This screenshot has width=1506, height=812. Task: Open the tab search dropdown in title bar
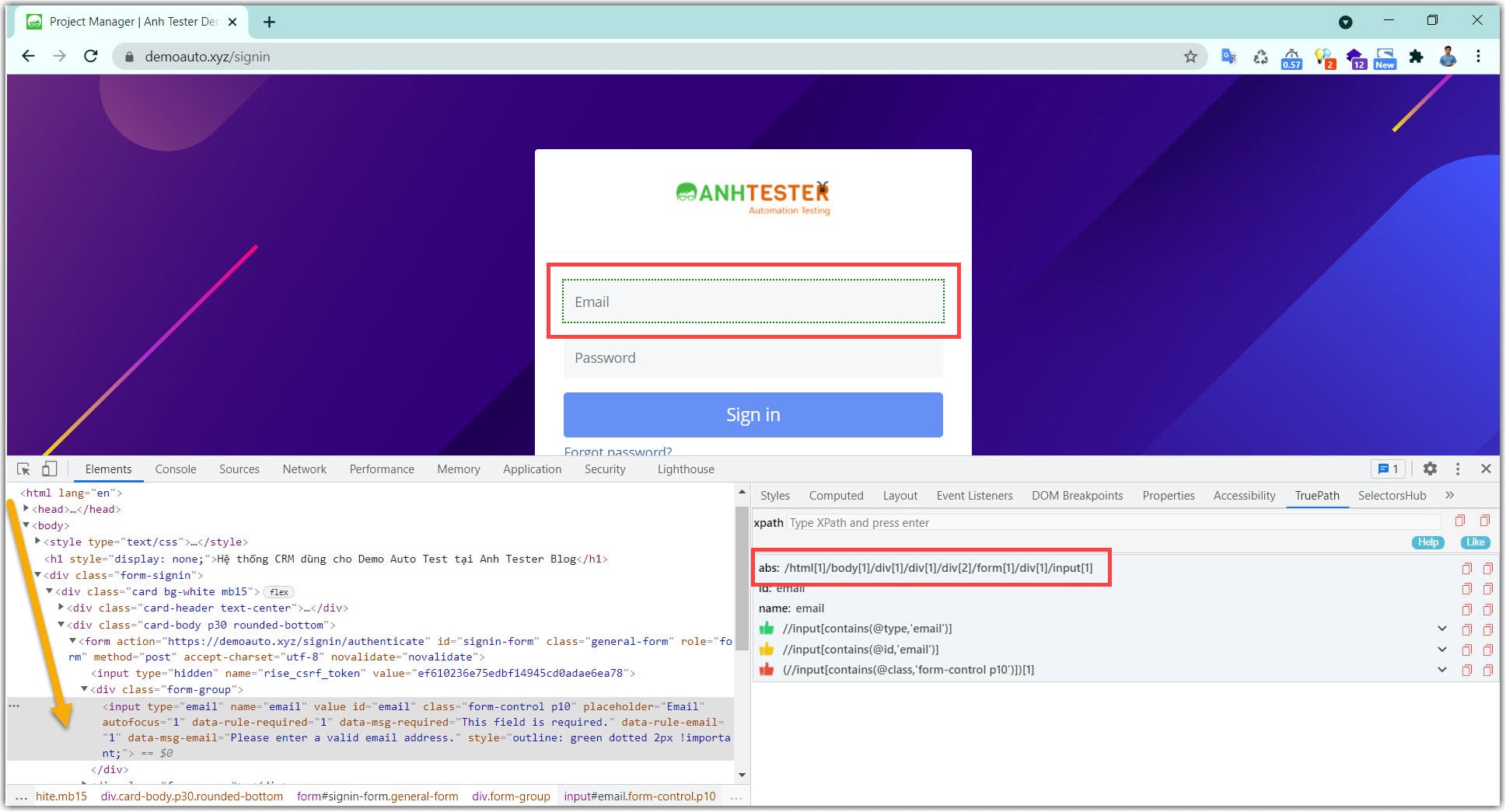[x=1346, y=22]
